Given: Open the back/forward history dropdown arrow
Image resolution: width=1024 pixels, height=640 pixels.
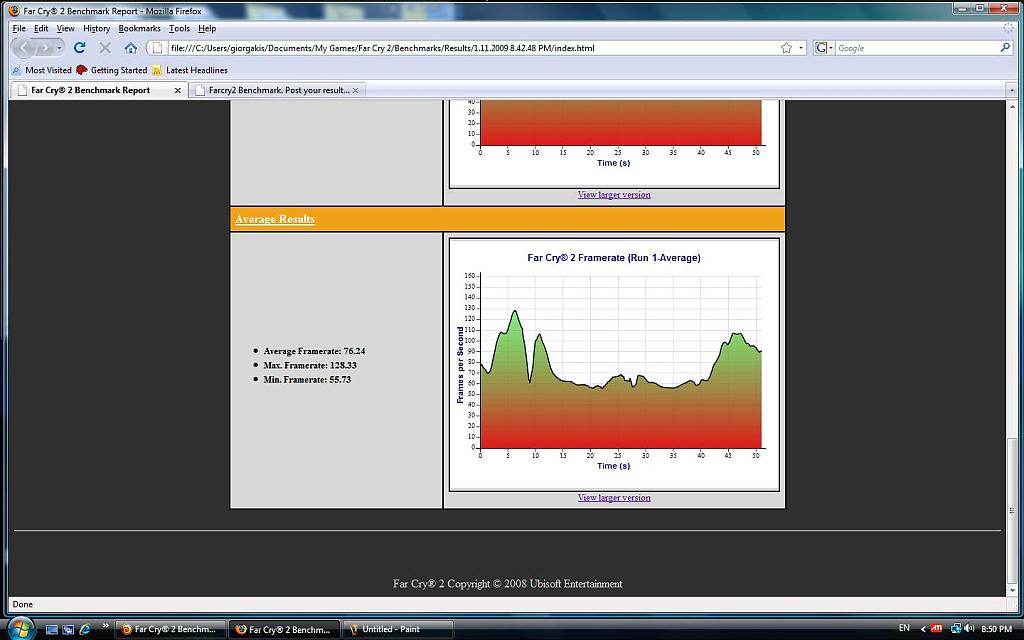Looking at the screenshot, I should (x=59, y=48).
